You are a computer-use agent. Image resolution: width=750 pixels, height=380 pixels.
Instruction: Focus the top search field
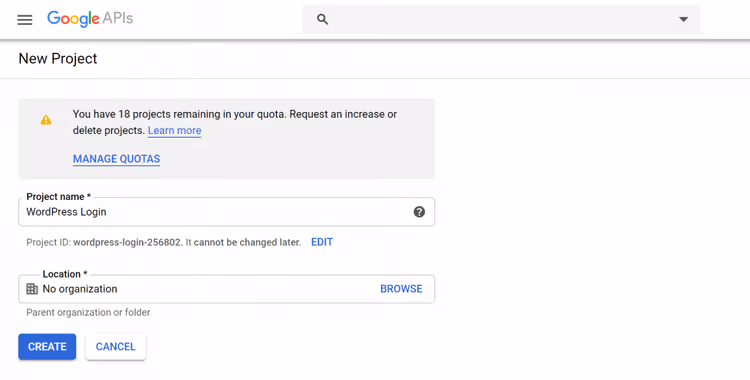pos(501,19)
